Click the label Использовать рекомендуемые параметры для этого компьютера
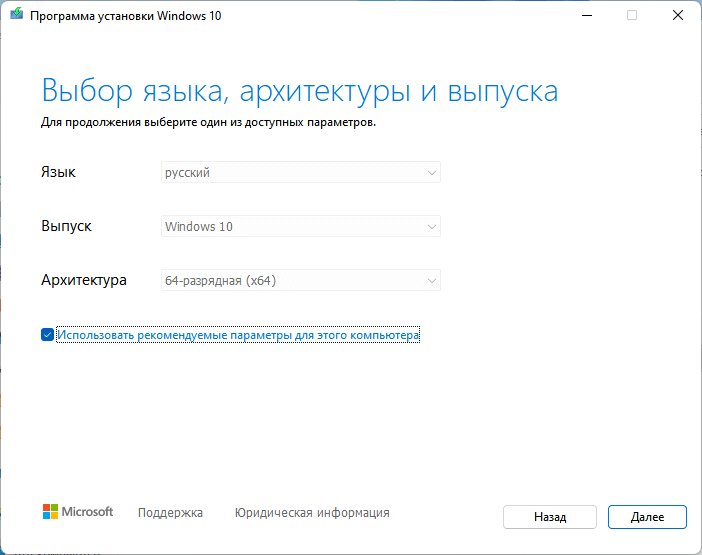This screenshot has width=702, height=555. coord(238,335)
